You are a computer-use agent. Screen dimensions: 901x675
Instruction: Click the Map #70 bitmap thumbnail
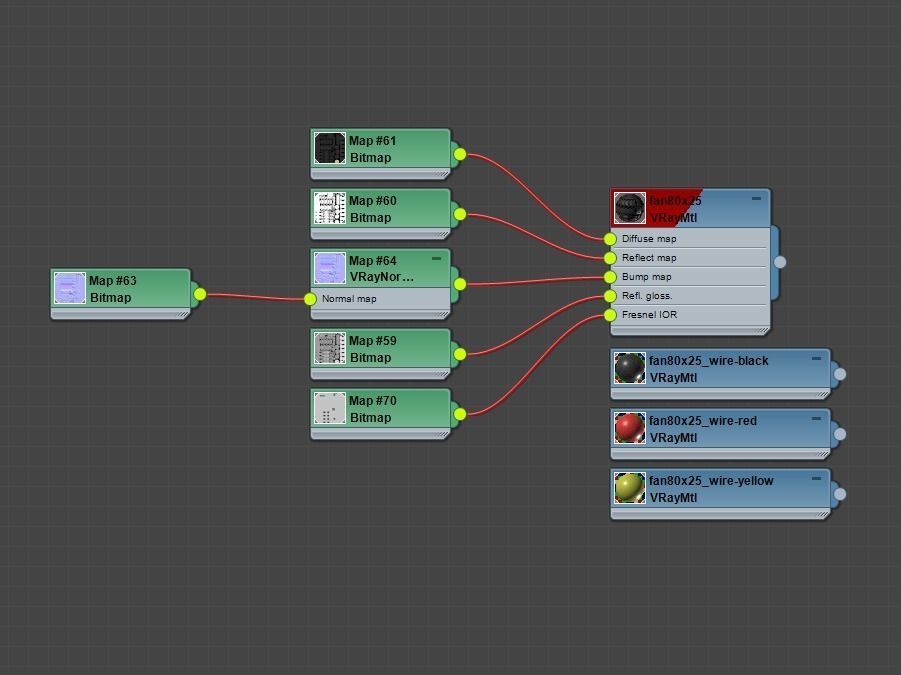330,408
